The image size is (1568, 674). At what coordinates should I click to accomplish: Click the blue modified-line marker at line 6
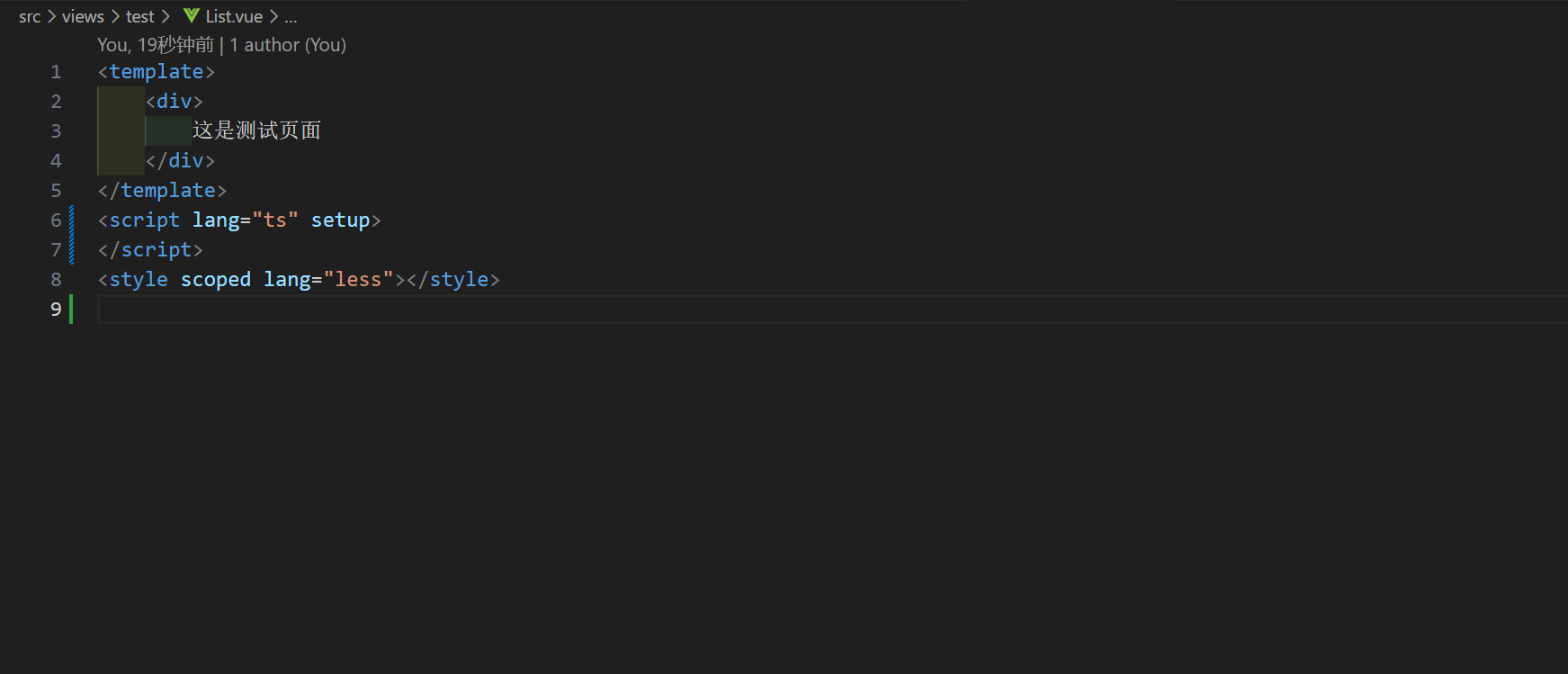[72, 220]
